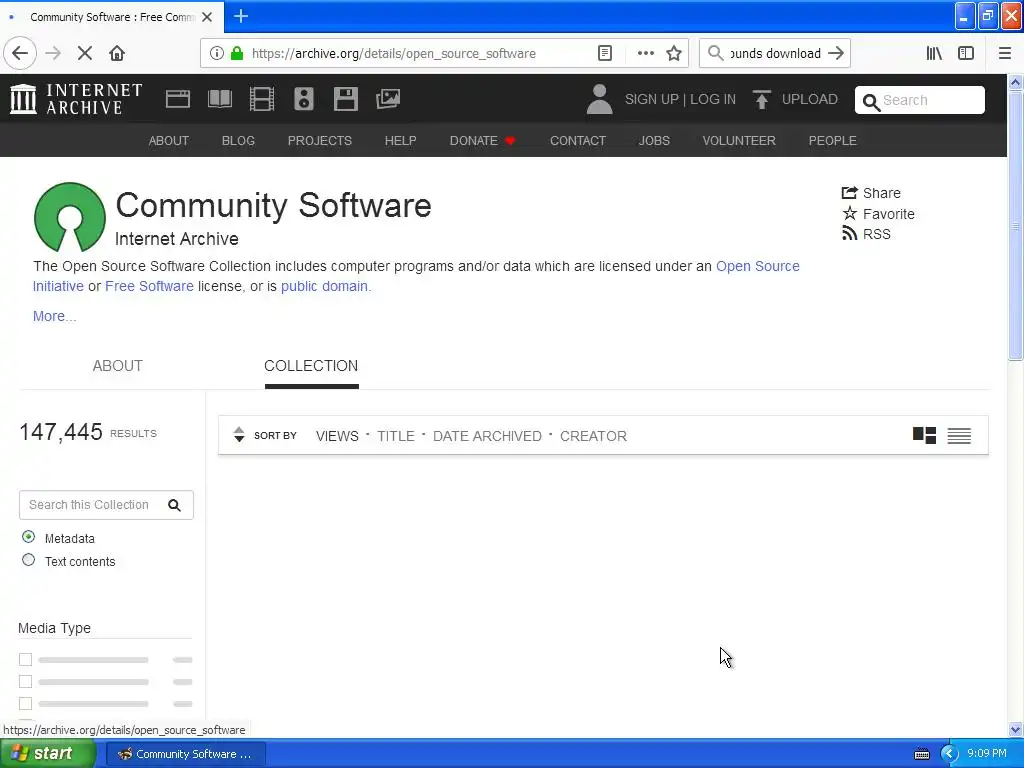Favorite this collection
Screen dimensions: 1024x768
point(878,214)
